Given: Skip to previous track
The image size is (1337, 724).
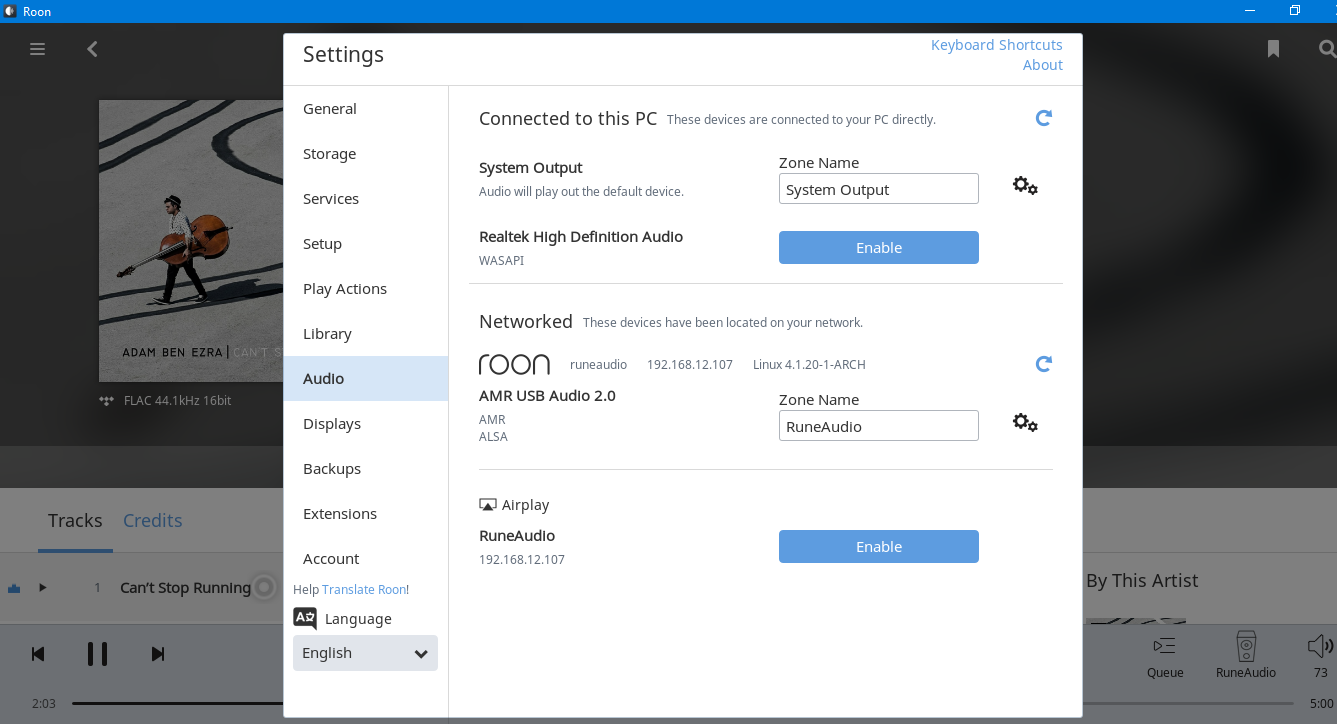Looking at the screenshot, I should tap(38, 654).
